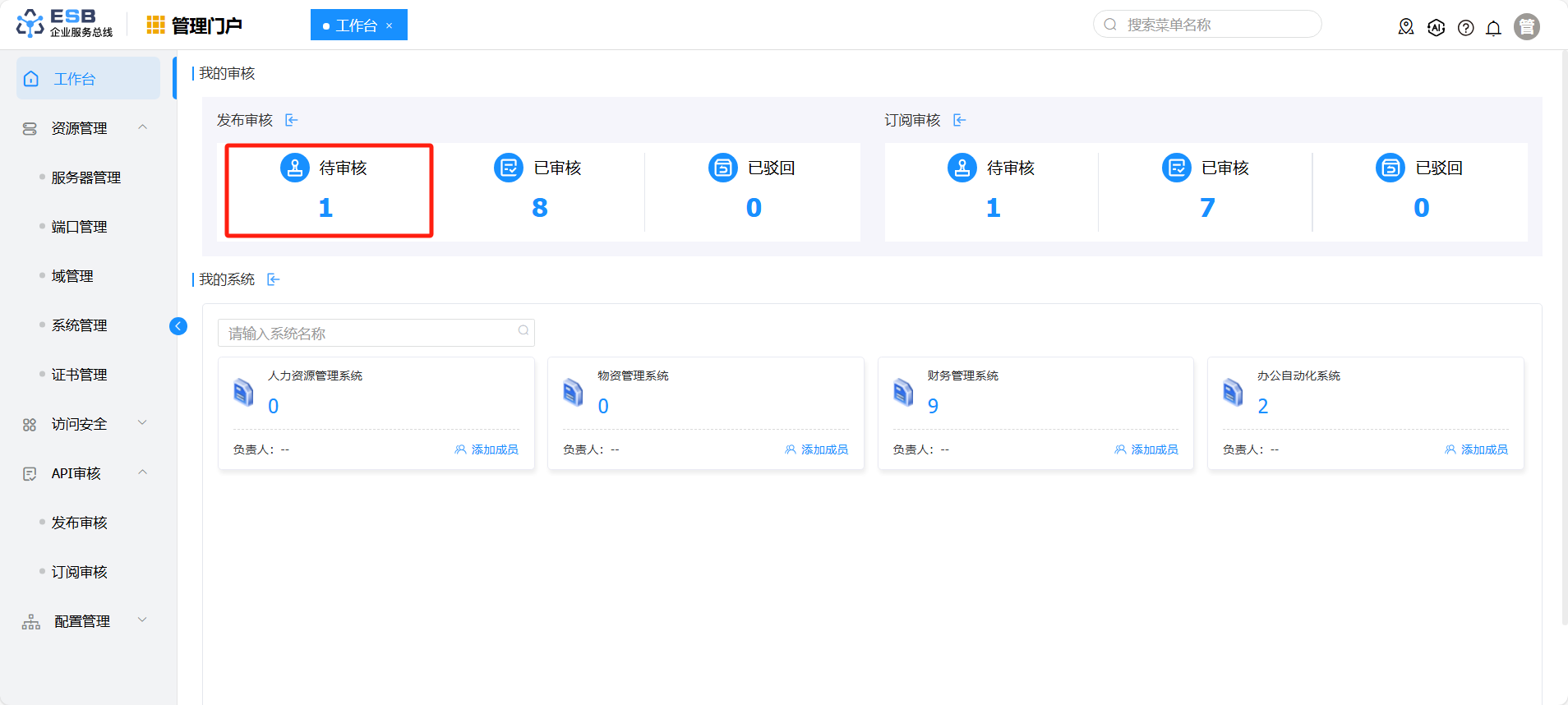
Task: Close the 工作台 tab
Action: click(390, 26)
